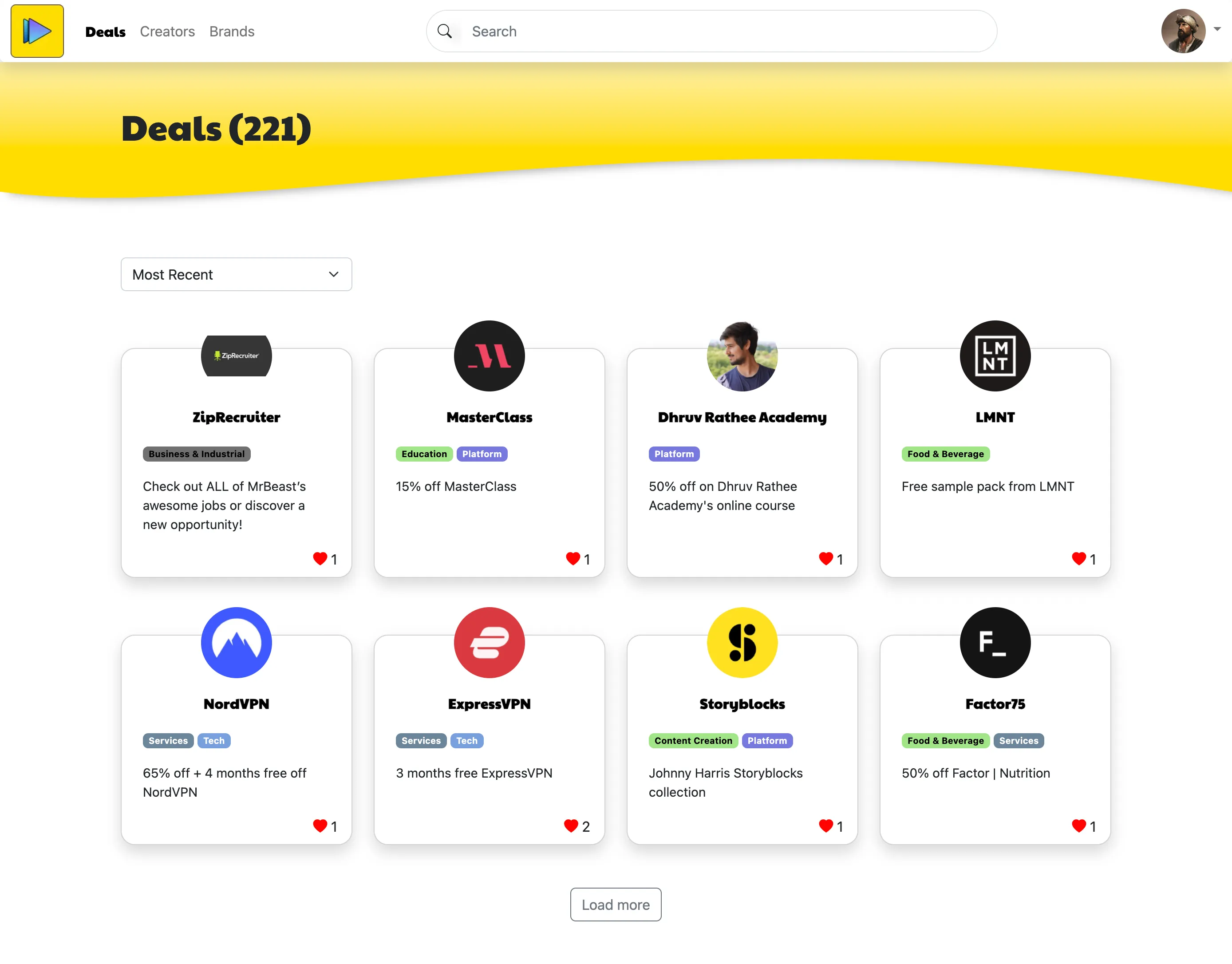1232x964 pixels.
Task: Click '65% off + 4 months free' text
Action: [x=225, y=783]
